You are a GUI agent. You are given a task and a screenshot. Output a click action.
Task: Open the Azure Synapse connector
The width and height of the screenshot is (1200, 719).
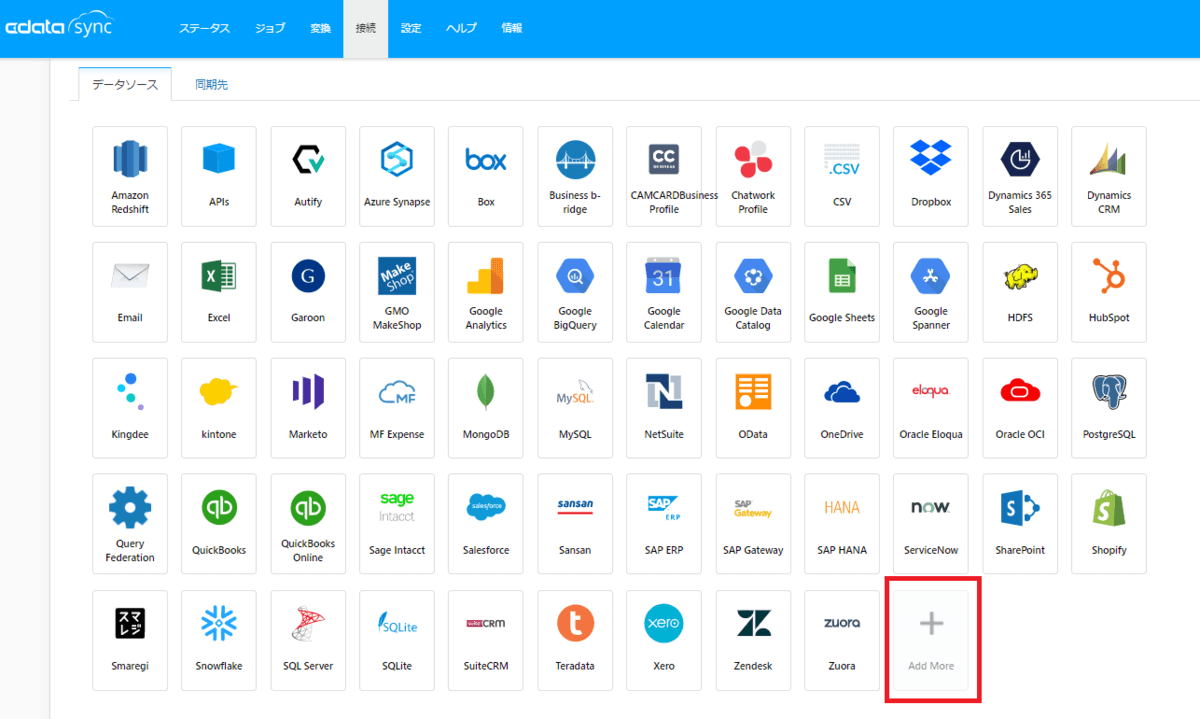tap(397, 176)
